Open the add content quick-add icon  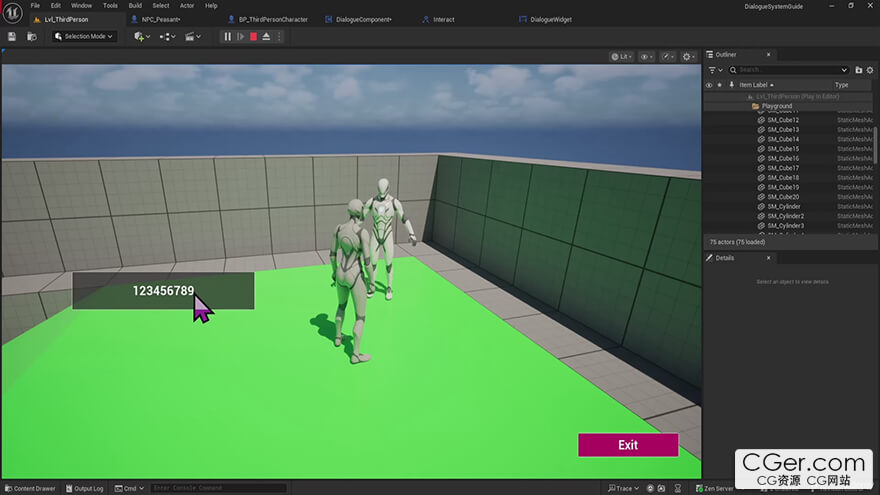140,37
